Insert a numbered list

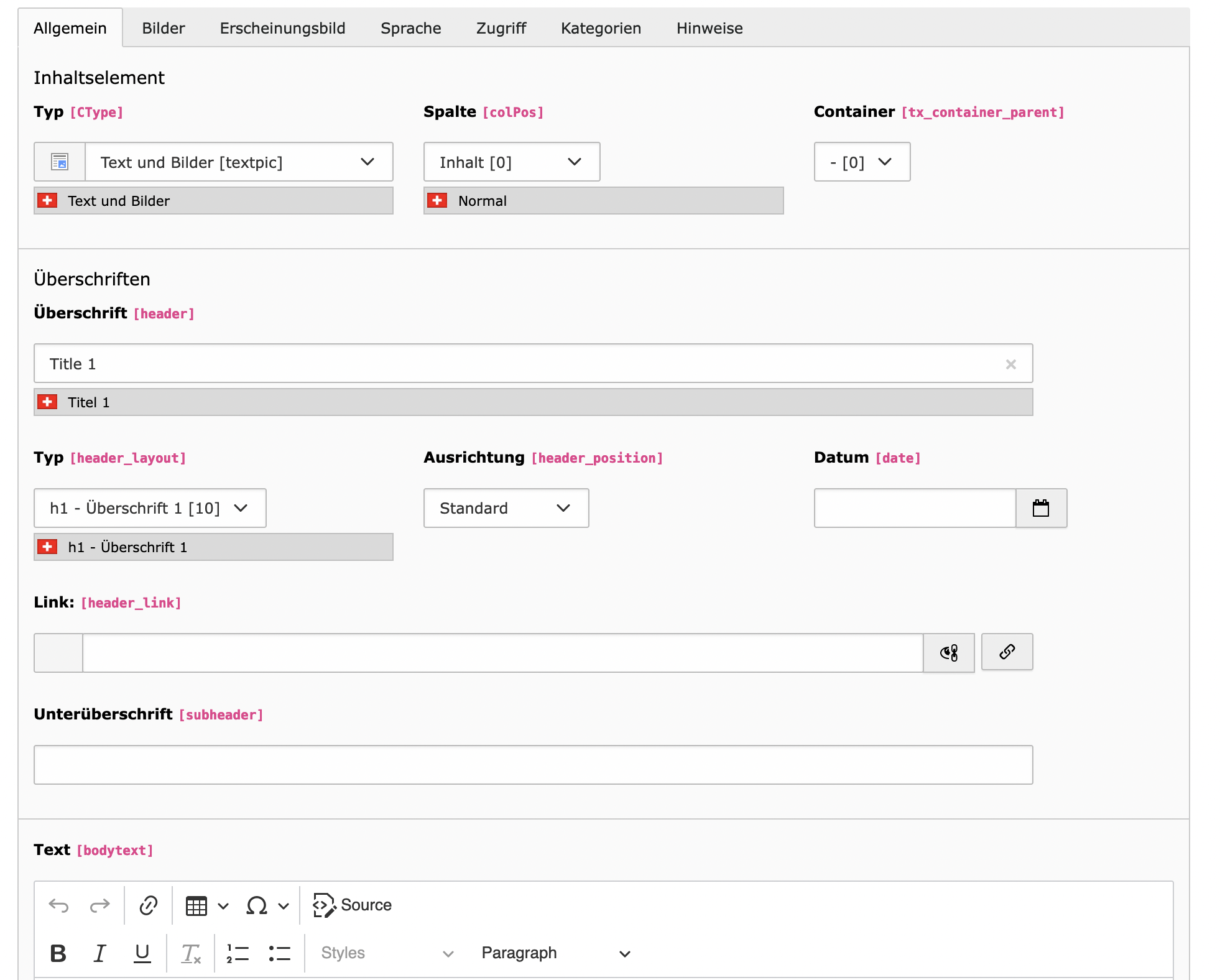238,953
